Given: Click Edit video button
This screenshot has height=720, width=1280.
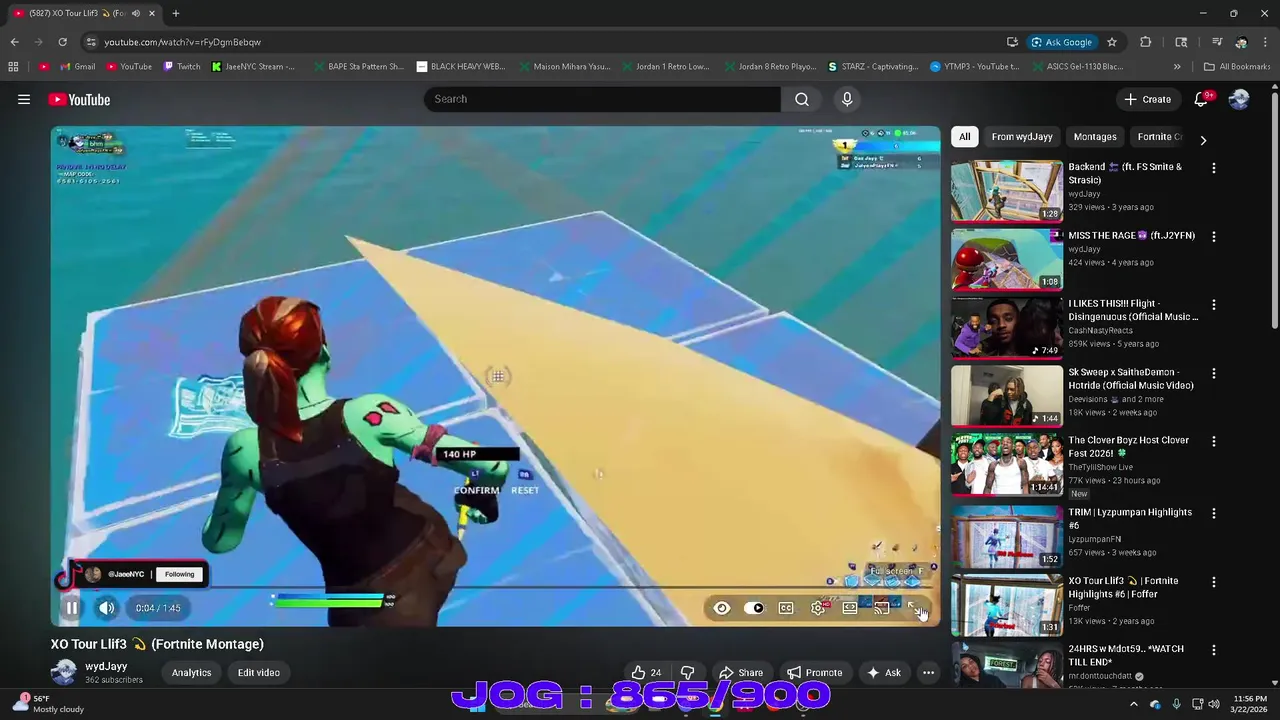Looking at the screenshot, I should (258, 673).
